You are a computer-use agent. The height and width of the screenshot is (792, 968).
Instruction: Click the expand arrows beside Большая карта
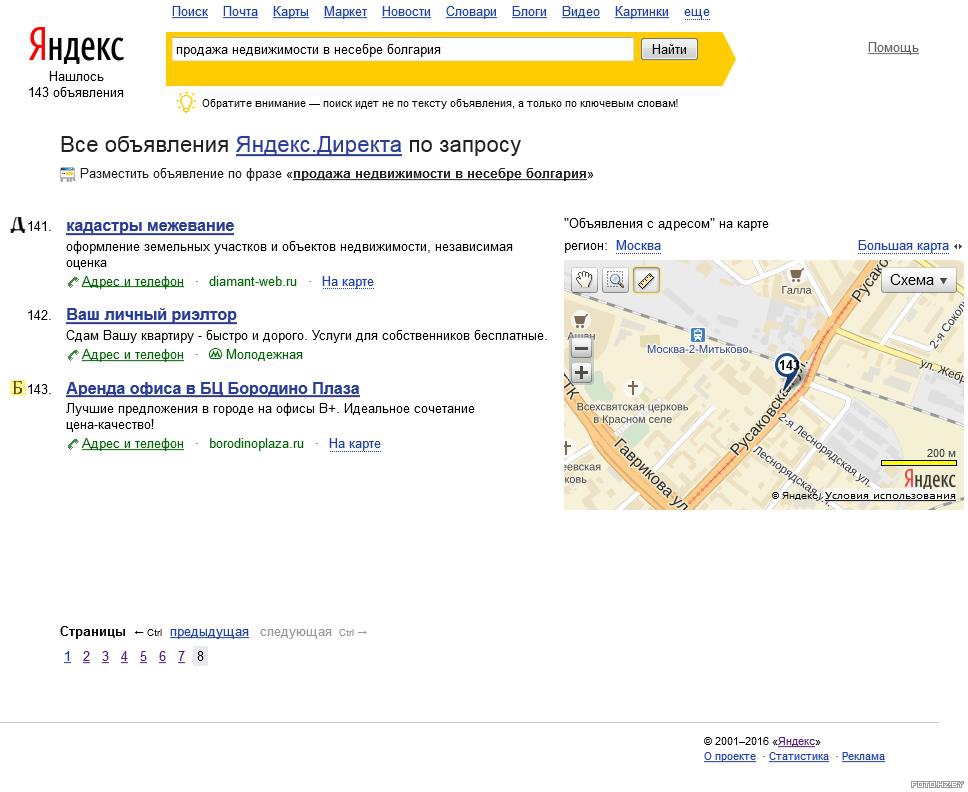pos(958,246)
